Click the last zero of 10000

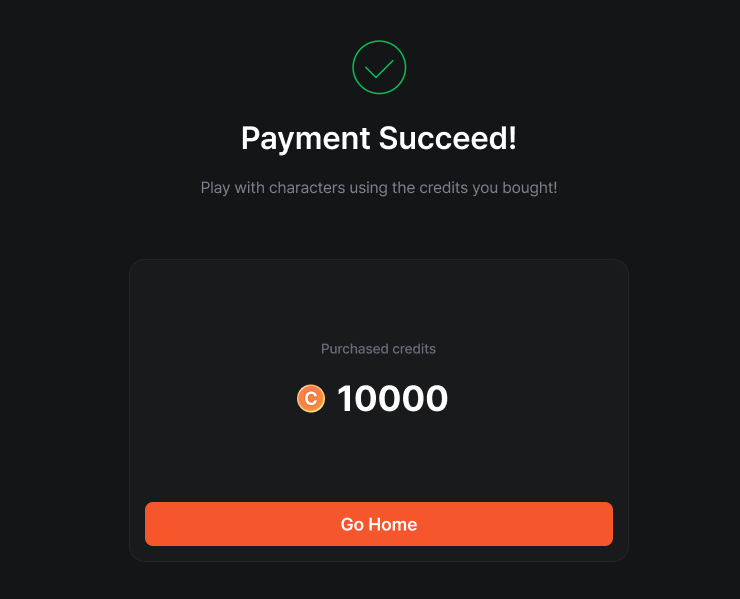coord(436,399)
